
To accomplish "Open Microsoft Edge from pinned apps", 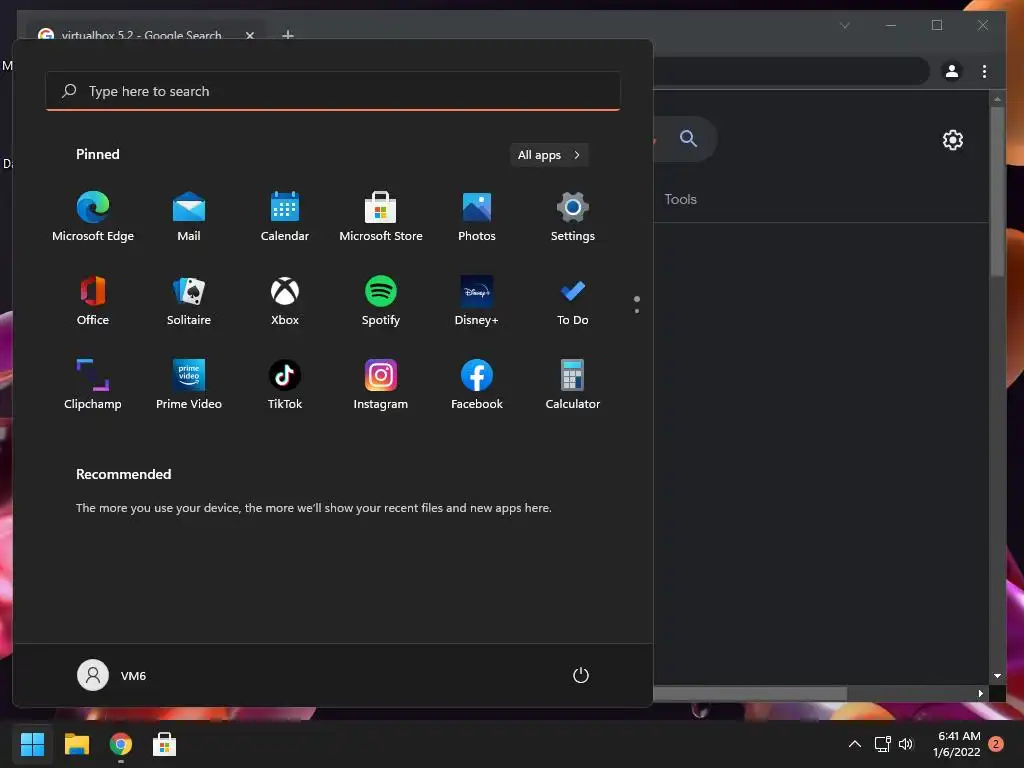I will pyautogui.click(x=93, y=217).
